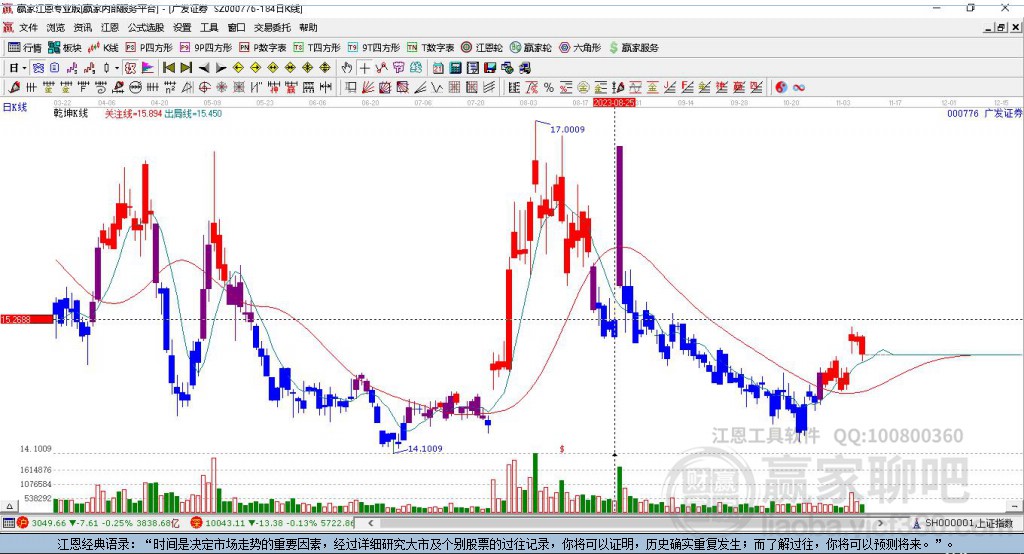Click the 17.0009 high price label
This screenshot has height=554, width=1024.
(x=568, y=129)
